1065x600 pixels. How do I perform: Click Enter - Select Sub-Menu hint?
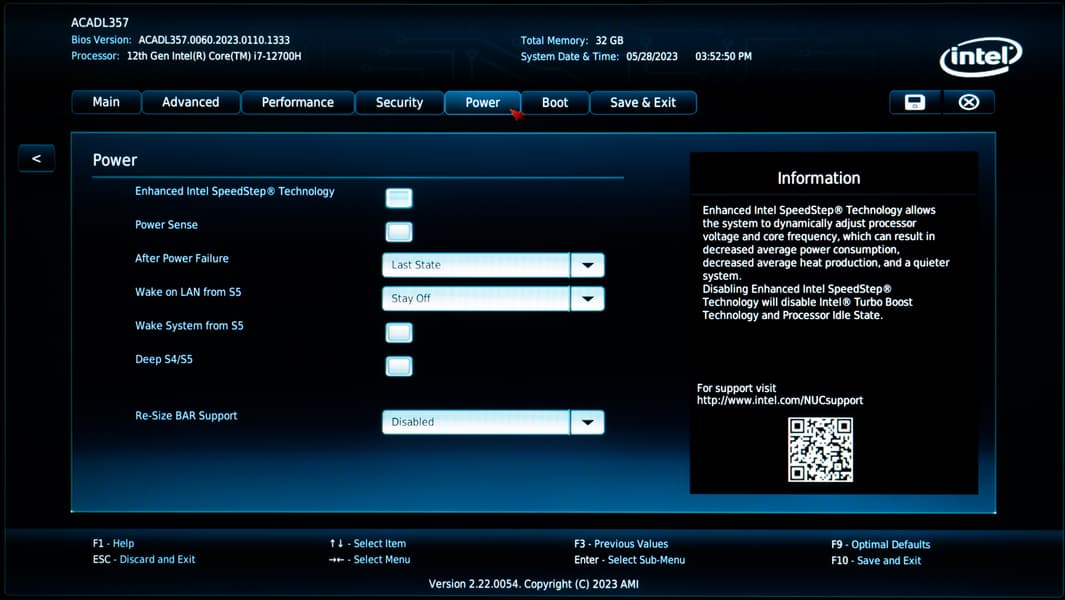point(630,560)
